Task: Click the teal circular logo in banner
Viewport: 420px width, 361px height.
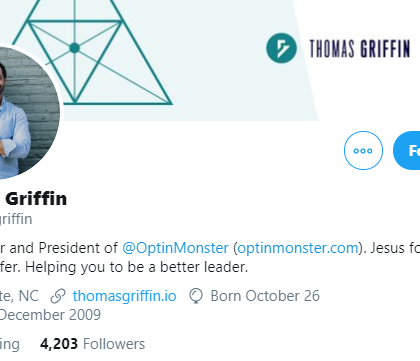Action: pyautogui.click(x=281, y=48)
